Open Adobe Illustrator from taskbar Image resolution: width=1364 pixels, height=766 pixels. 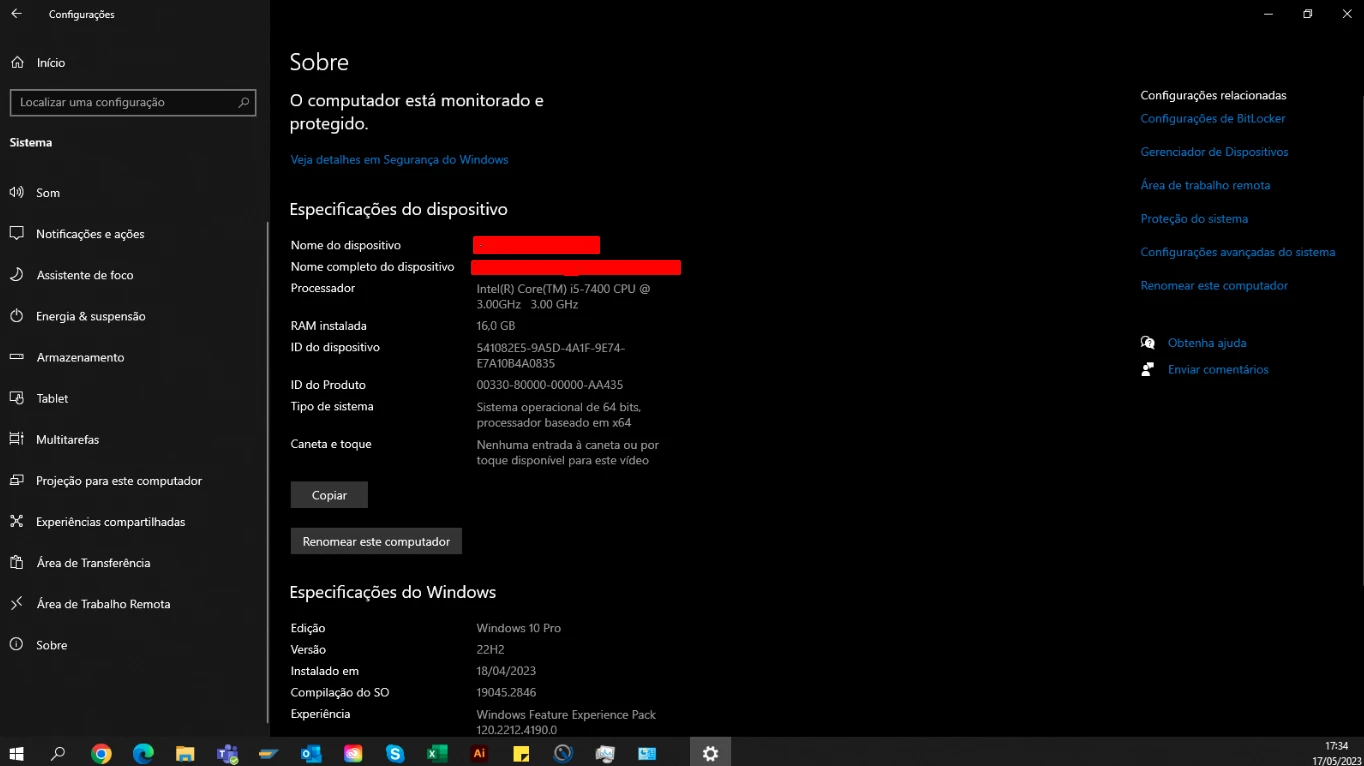tap(479, 753)
